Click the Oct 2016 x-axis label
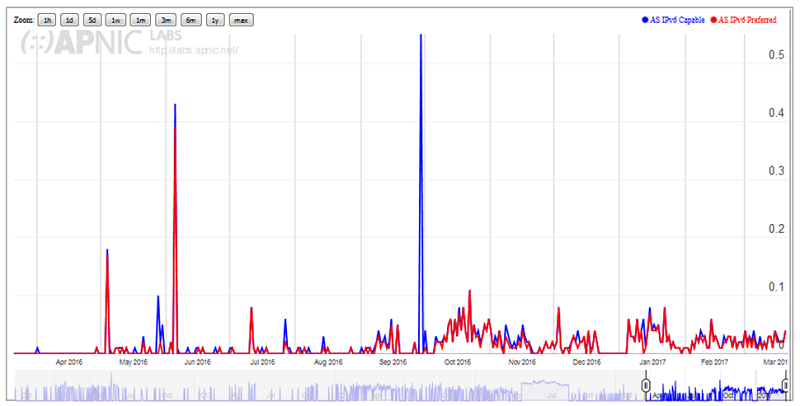800x406 pixels. coord(456,363)
